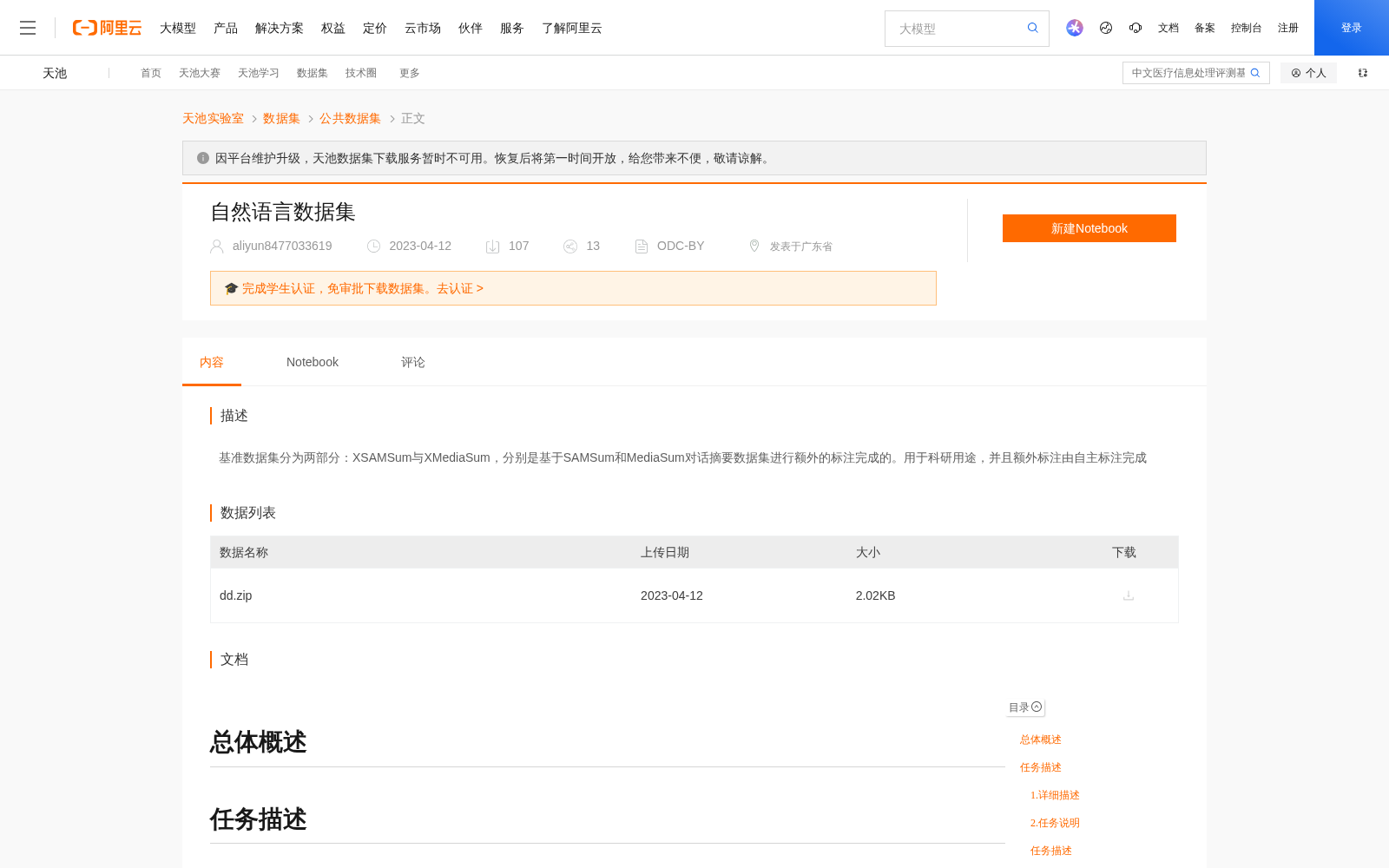Click the 去认证 student certification link
Viewport: 1389px width, 868px height.
point(459,288)
